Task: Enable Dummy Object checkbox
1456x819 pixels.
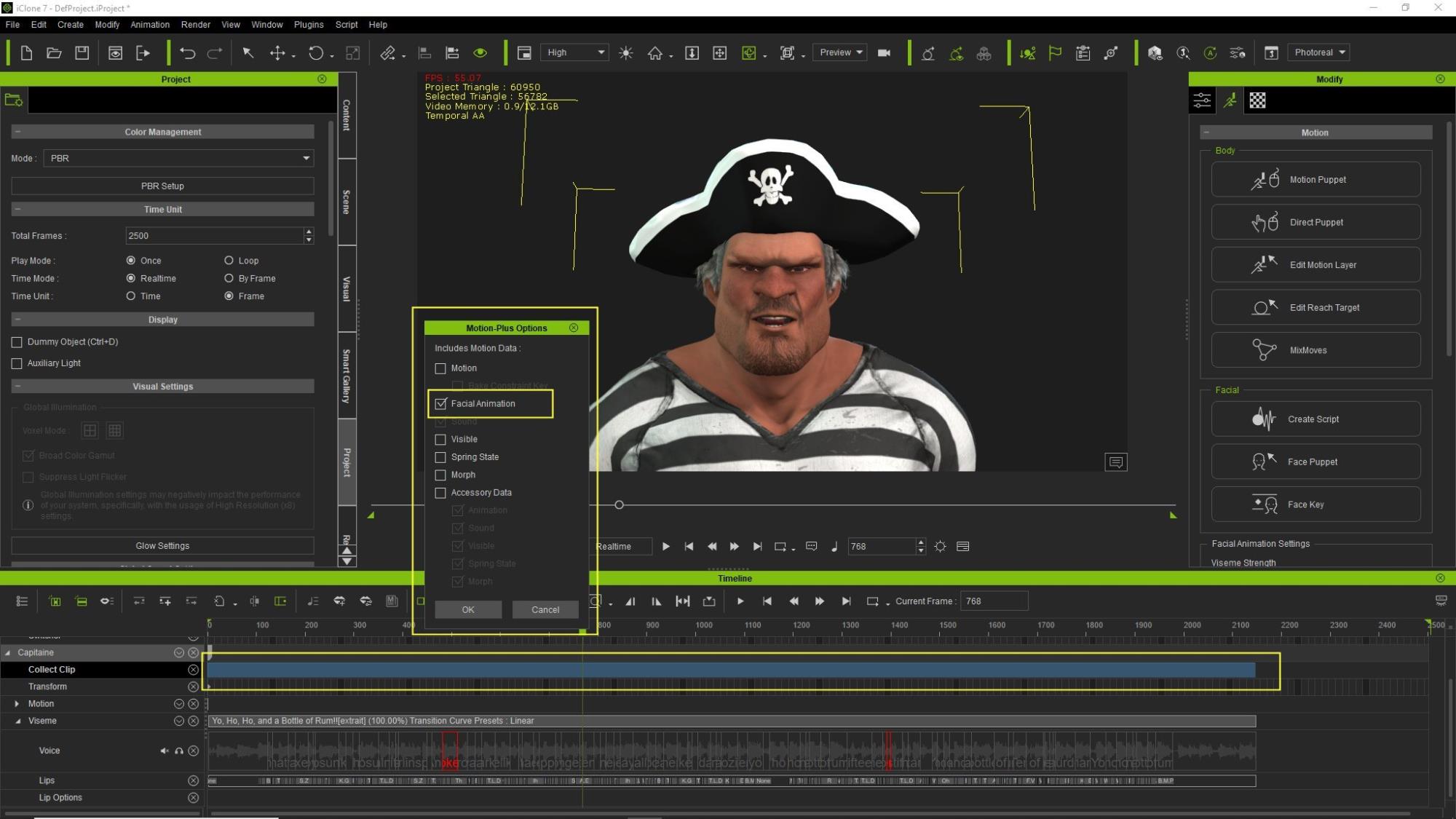Action: [x=17, y=342]
